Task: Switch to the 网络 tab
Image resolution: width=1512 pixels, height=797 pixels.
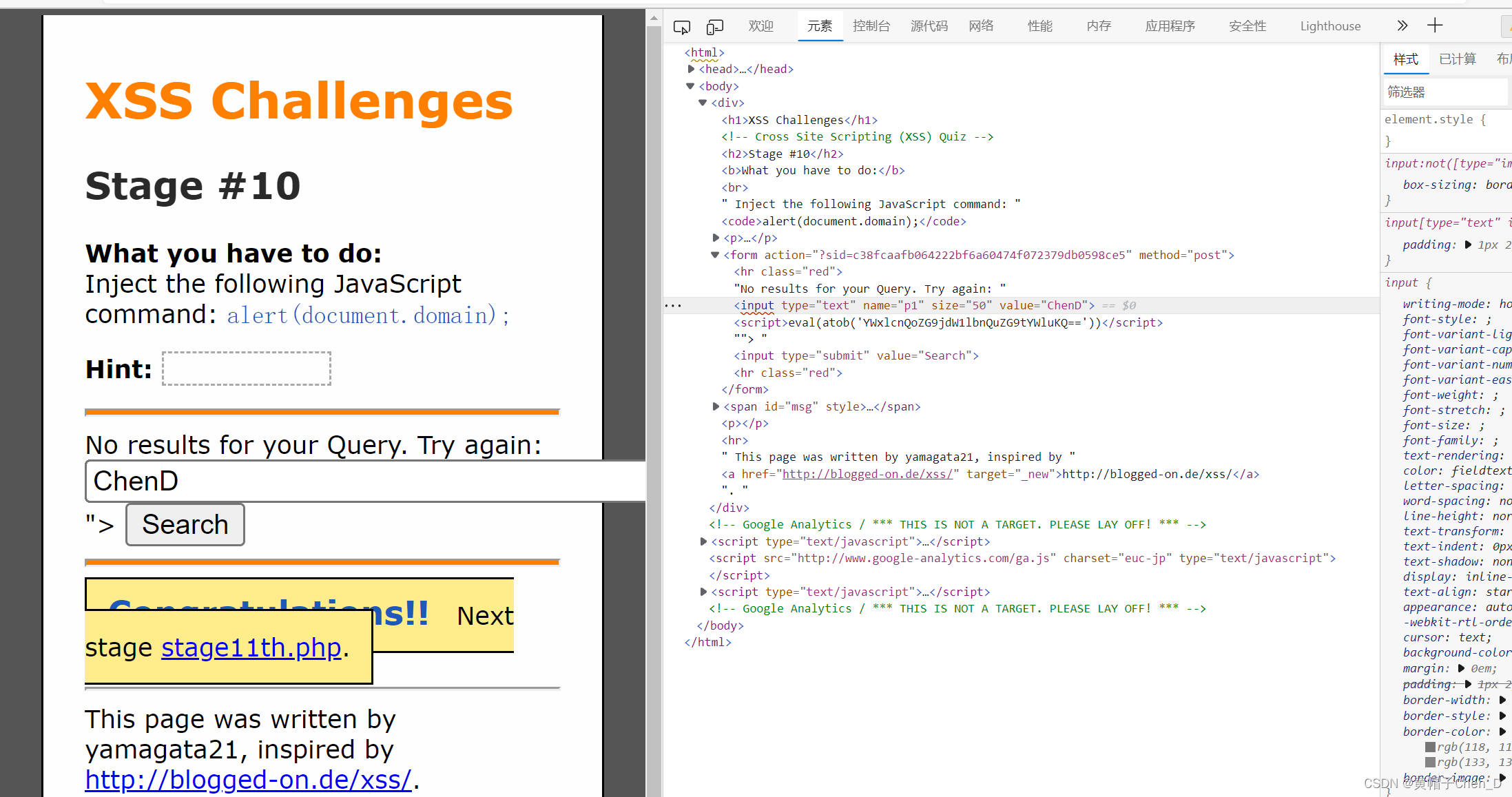Action: pos(981,26)
